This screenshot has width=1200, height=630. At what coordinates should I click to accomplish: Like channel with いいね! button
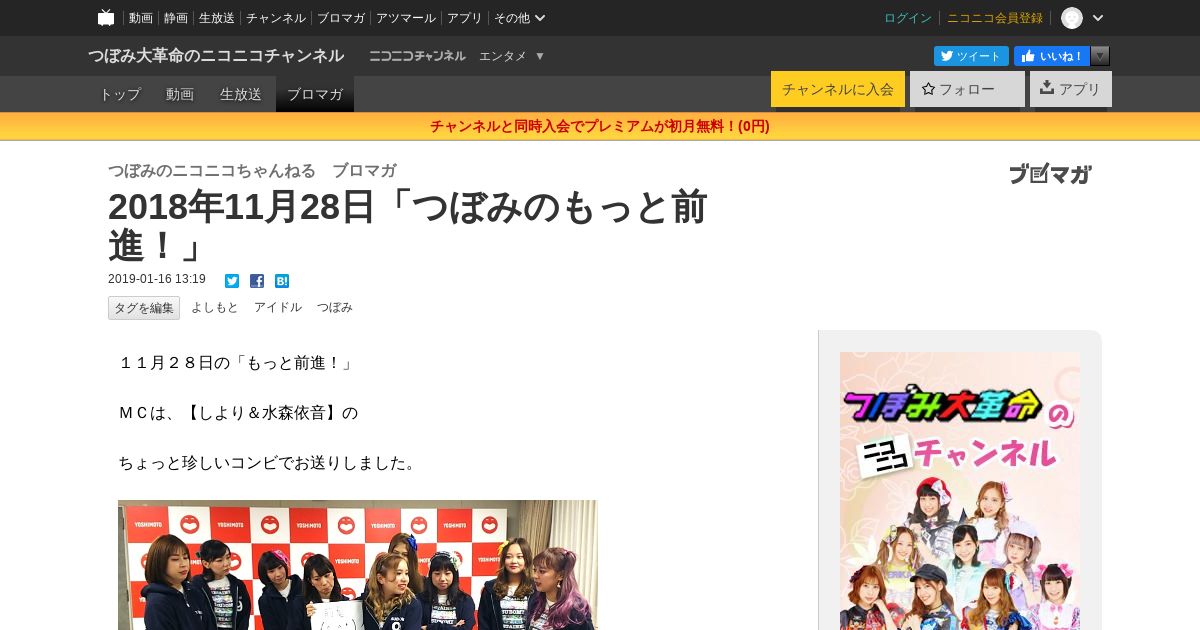click(x=1052, y=56)
